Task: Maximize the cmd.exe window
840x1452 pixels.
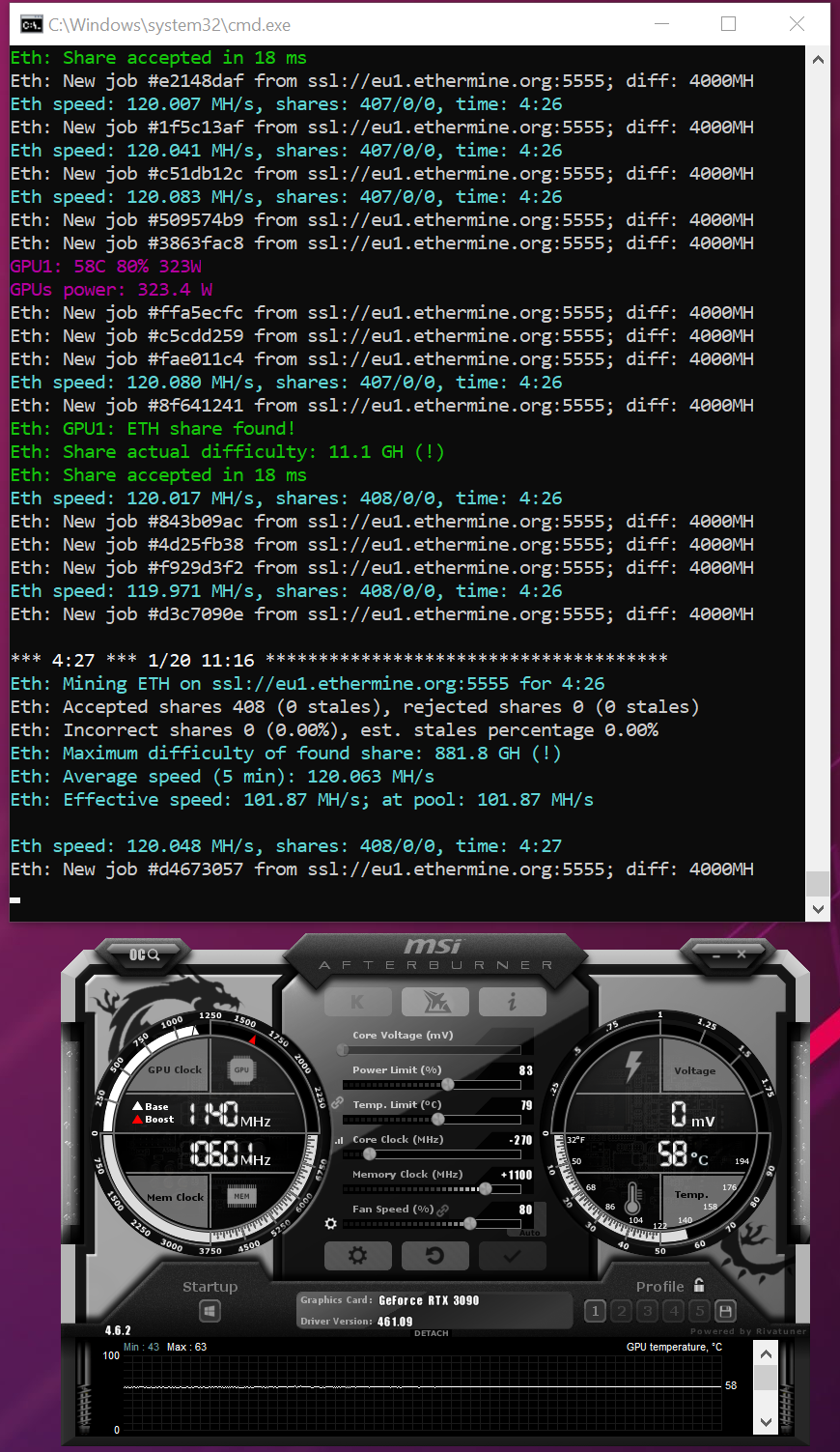Action: click(729, 24)
